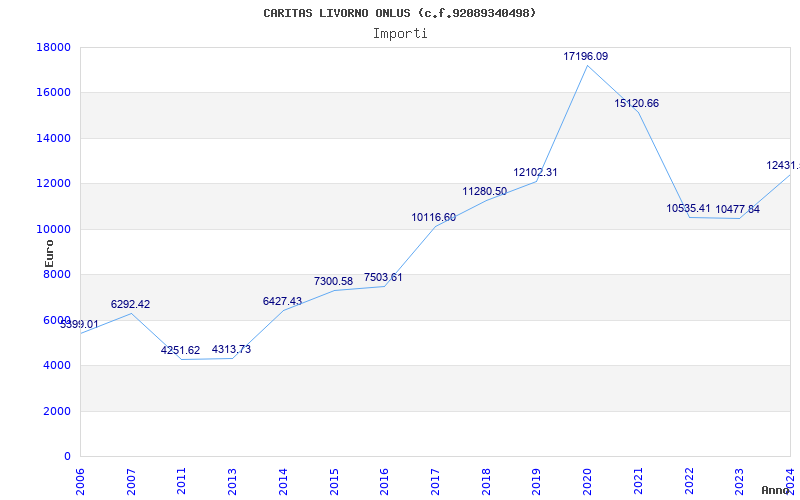Click the 18000 y-axis tick label
The height and width of the screenshot is (500, 800).
point(53,47)
